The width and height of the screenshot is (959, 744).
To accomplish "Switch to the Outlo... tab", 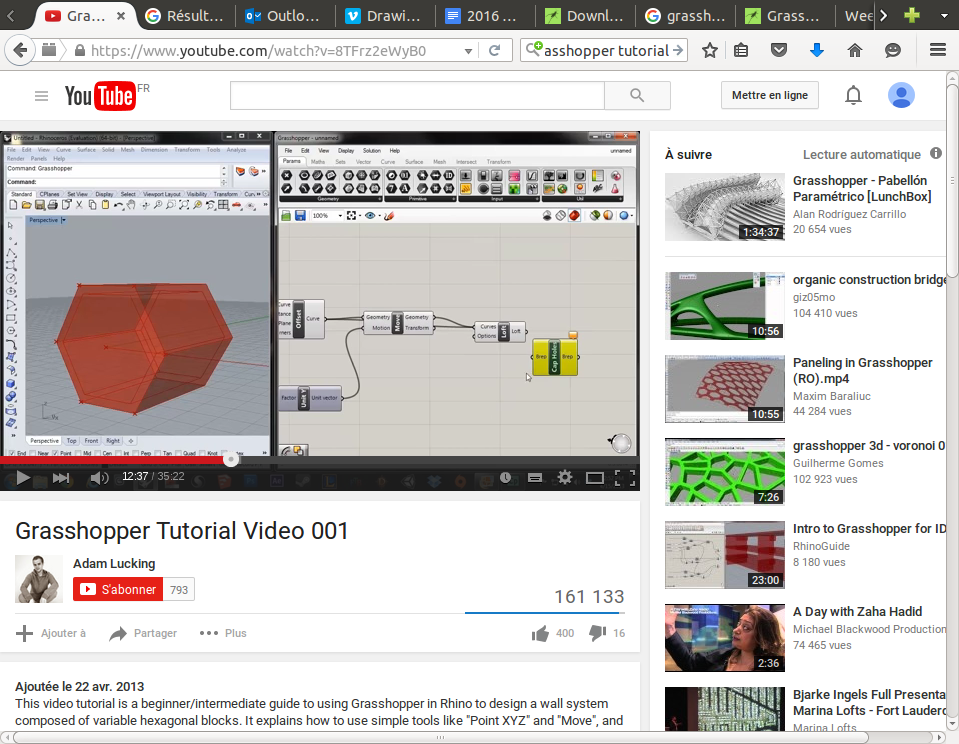I will click(283, 16).
